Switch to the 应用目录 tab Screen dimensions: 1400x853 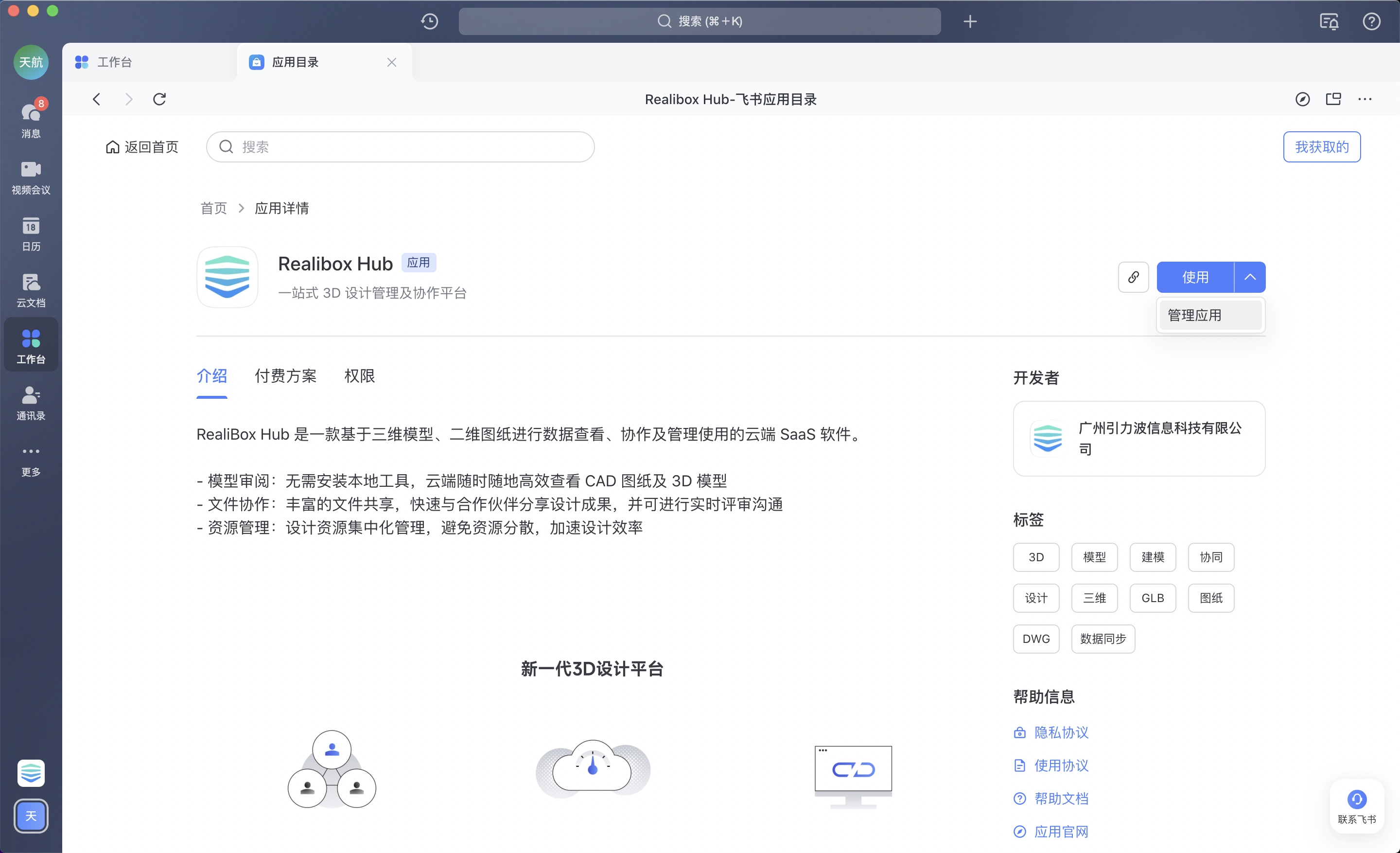[324, 62]
